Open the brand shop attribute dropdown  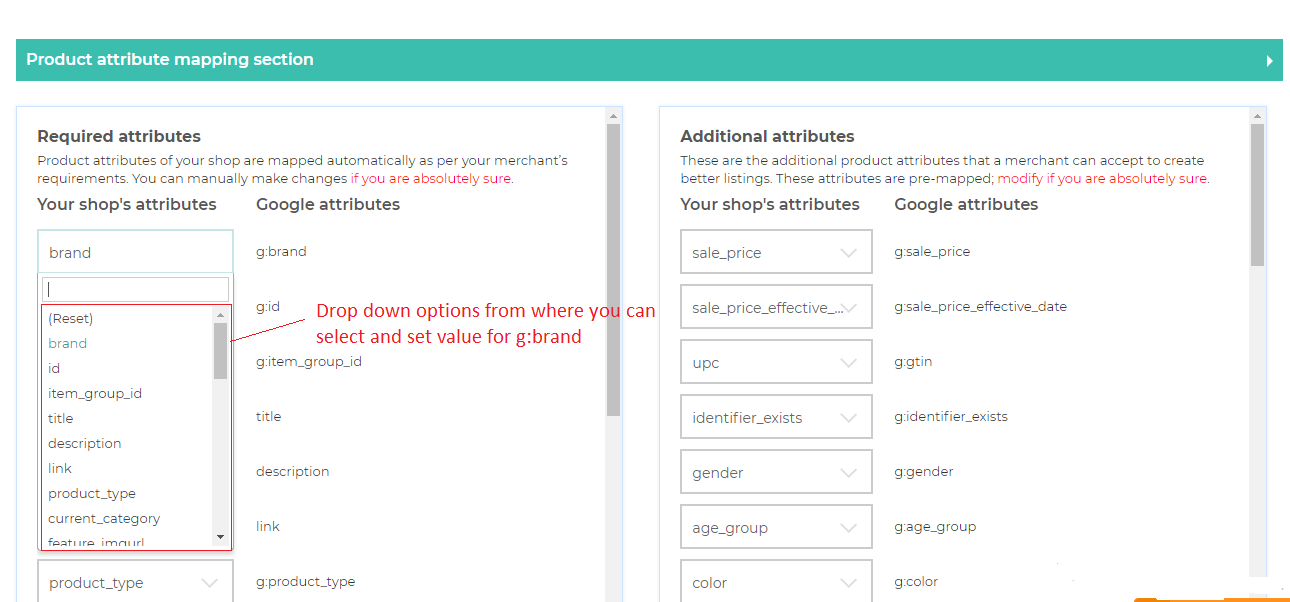pyautogui.click(x=135, y=252)
